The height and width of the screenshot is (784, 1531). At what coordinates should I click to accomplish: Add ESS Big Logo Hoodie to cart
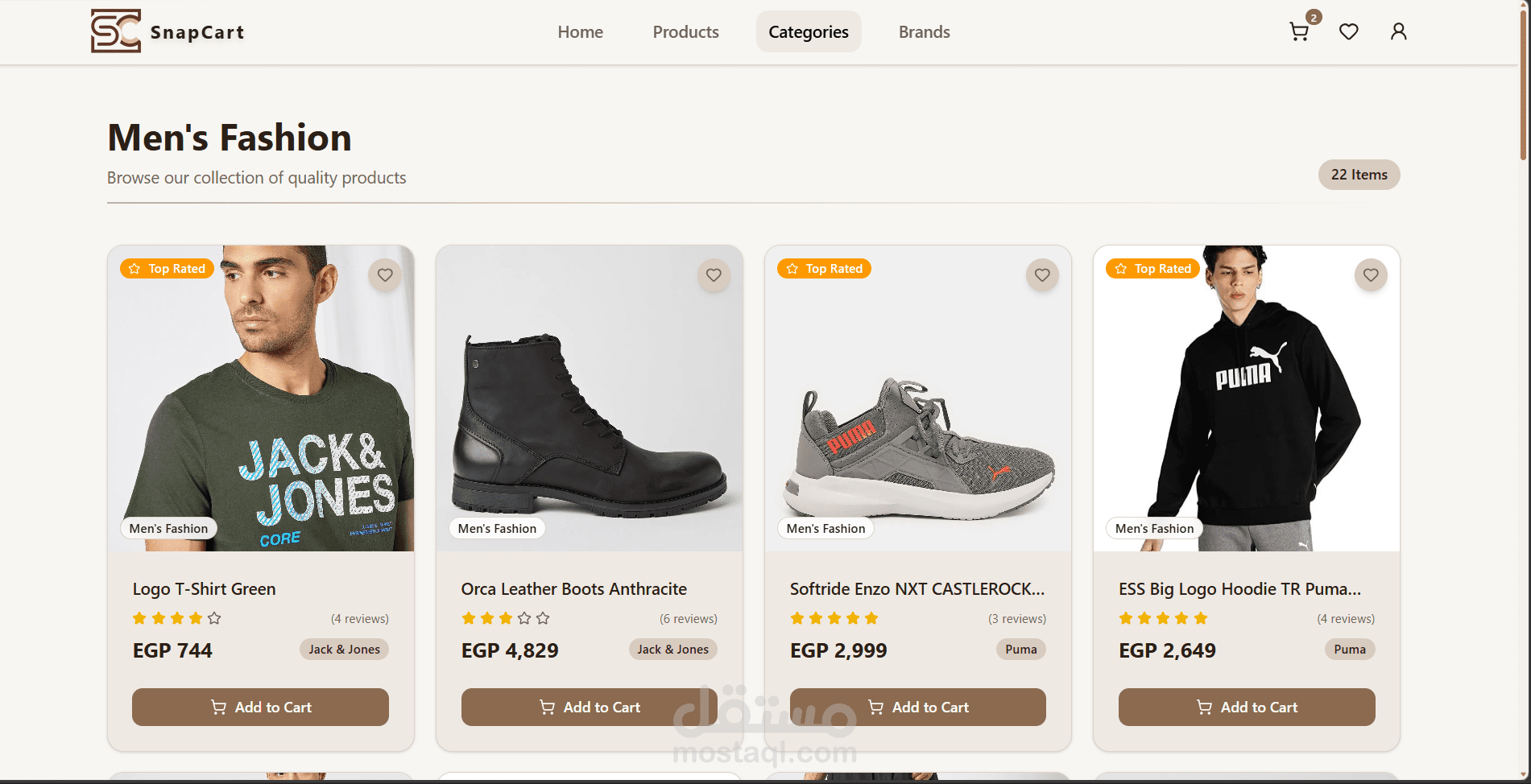[1247, 707]
